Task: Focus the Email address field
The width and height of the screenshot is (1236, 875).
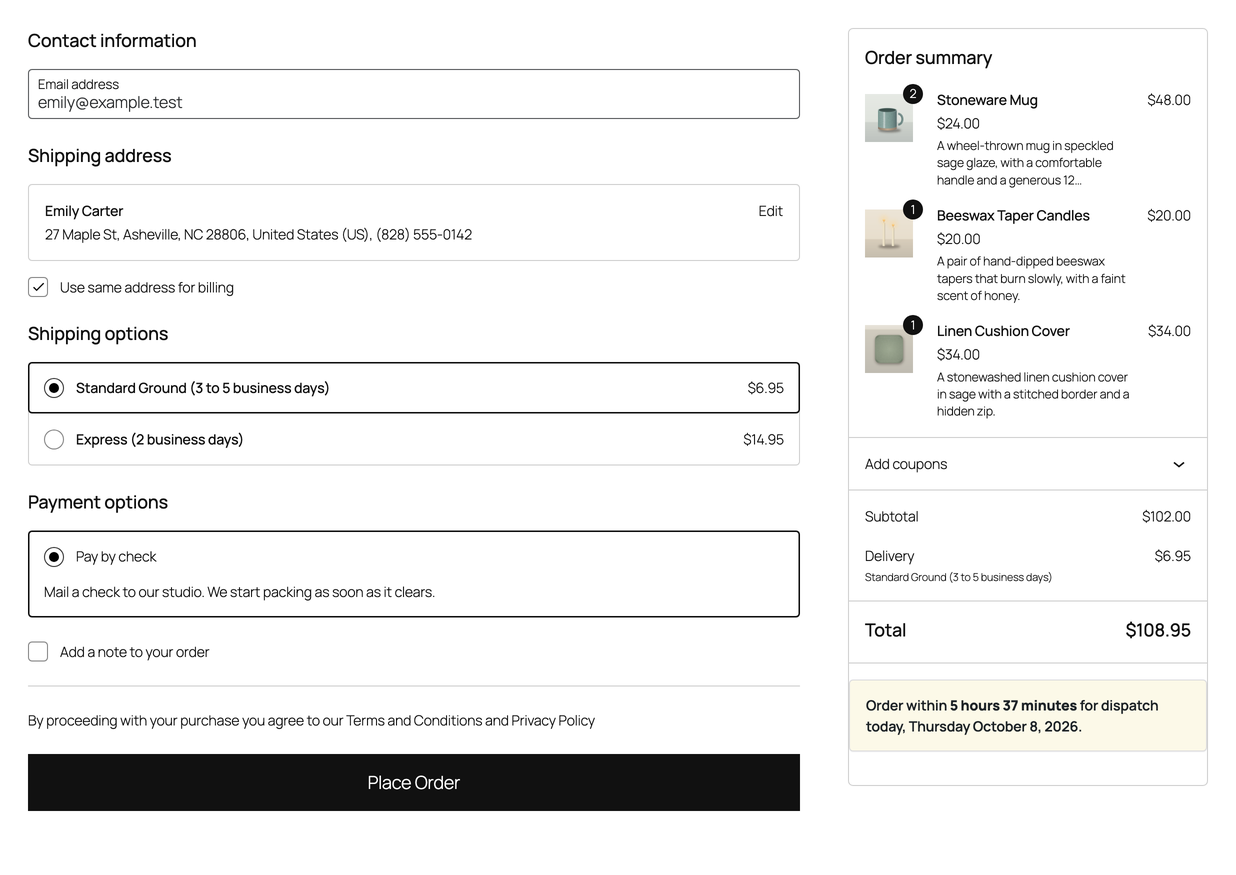Action: point(414,94)
